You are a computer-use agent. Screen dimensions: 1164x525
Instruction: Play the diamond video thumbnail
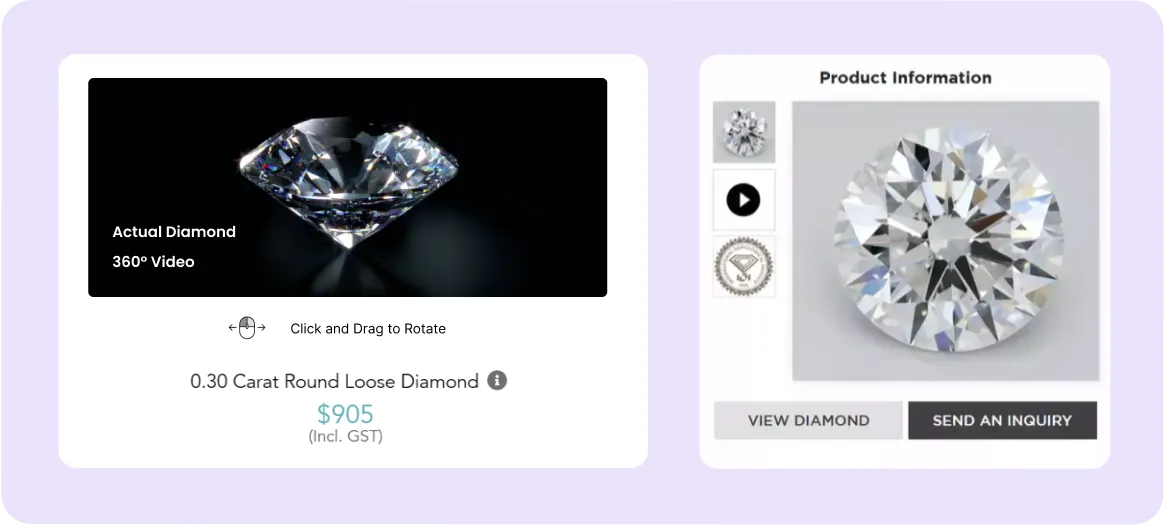743,200
